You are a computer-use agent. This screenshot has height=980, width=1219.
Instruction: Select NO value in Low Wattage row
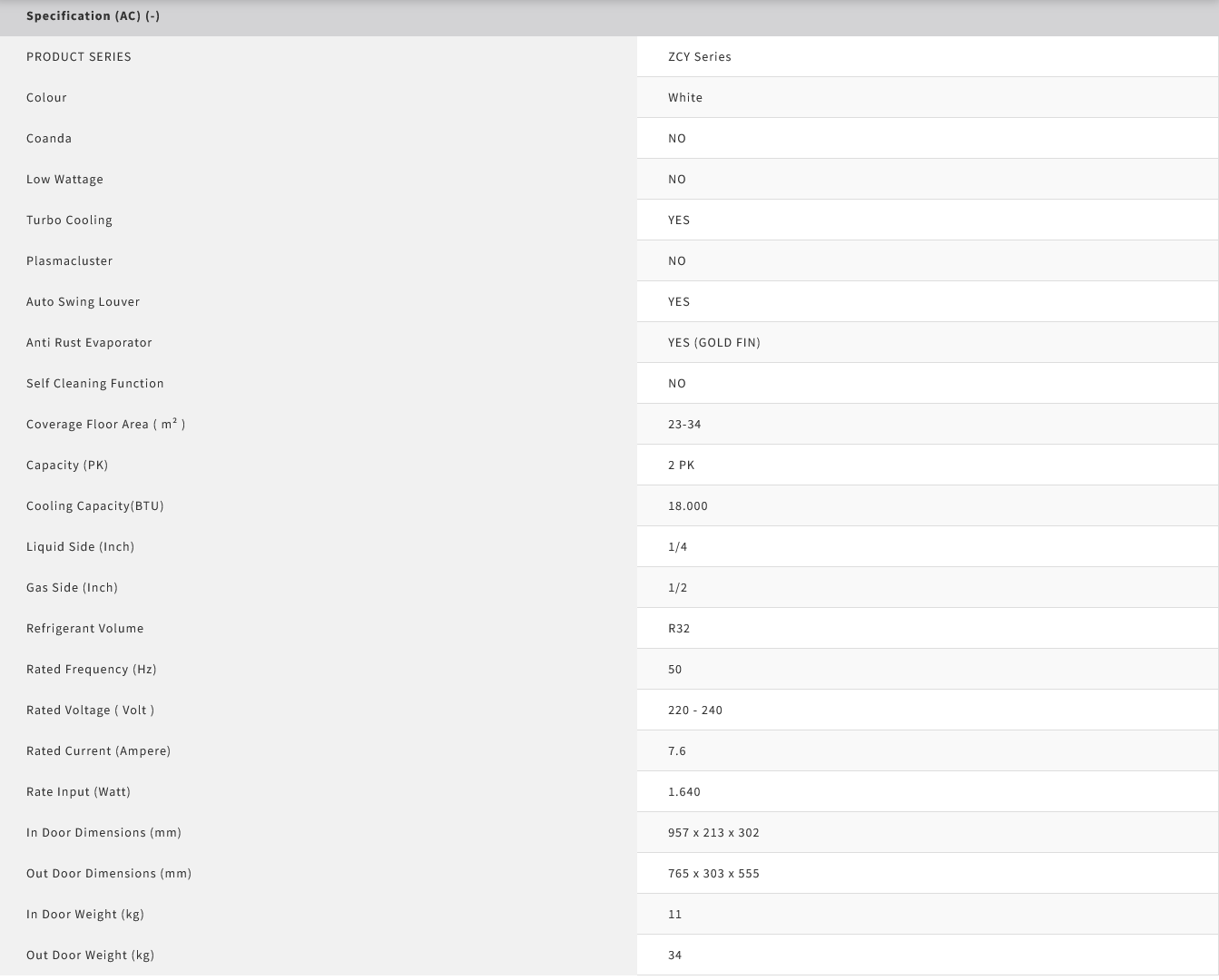click(677, 179)
